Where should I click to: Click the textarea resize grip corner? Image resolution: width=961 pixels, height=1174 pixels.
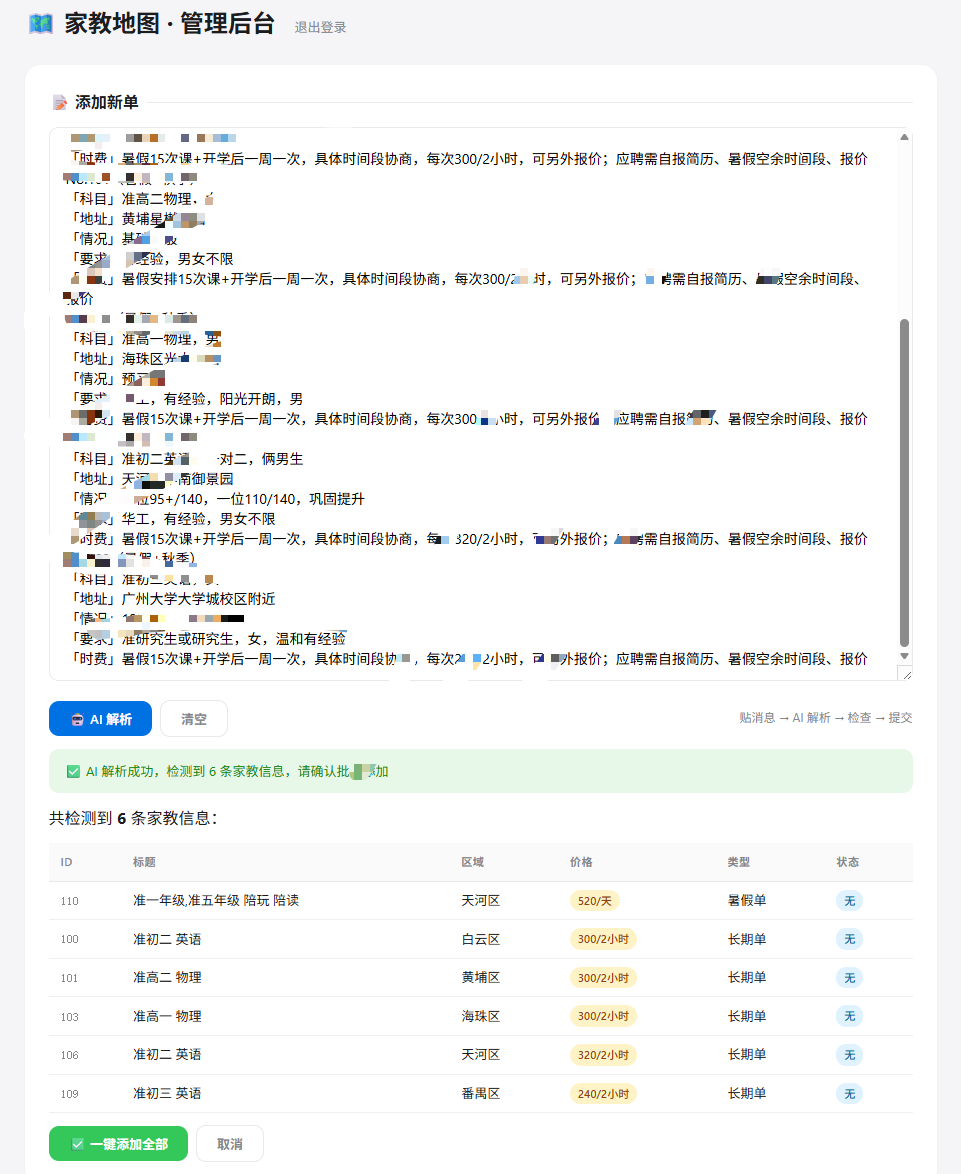point(906,675)
